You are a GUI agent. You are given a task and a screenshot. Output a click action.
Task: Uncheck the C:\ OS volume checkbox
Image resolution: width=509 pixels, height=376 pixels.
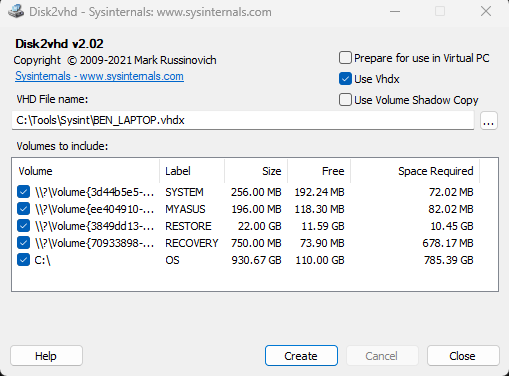pyautogui.click(x=23, y=260)
